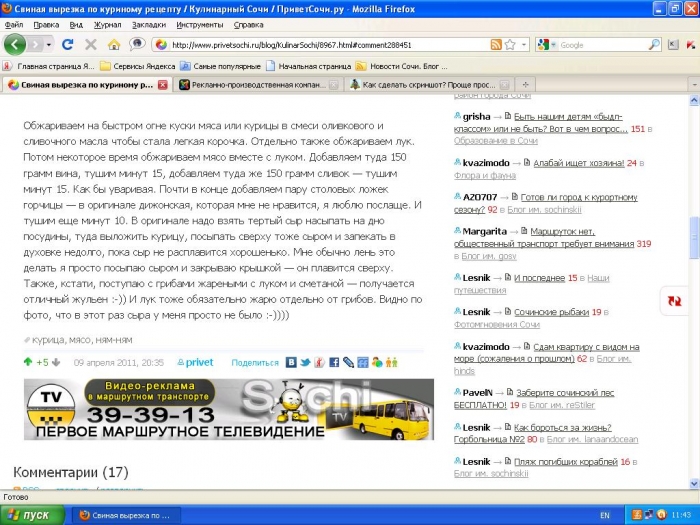
Task: Click the browser Back arrow button
Action: pyautogui.click(x=15, y=45)
